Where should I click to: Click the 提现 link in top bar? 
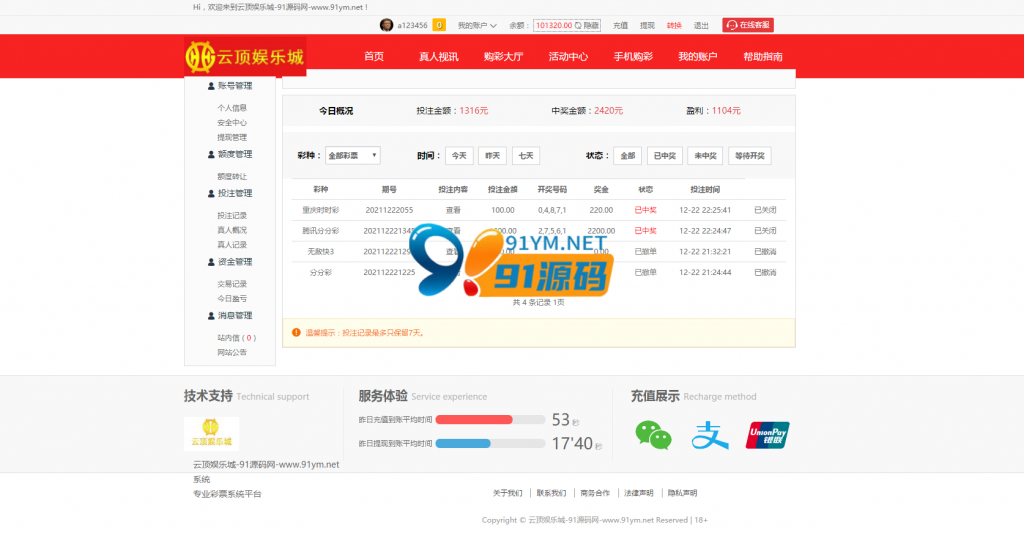click(647, 25)
